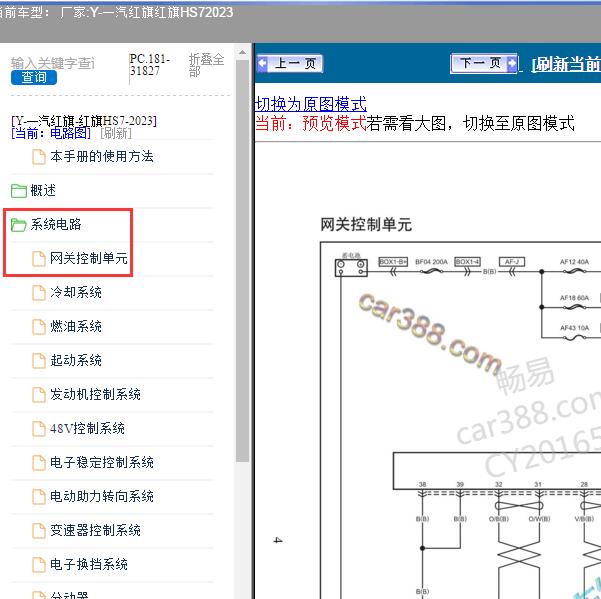
Task: Click the document icon beside 发动机控制系统
Action: [38, 395]
